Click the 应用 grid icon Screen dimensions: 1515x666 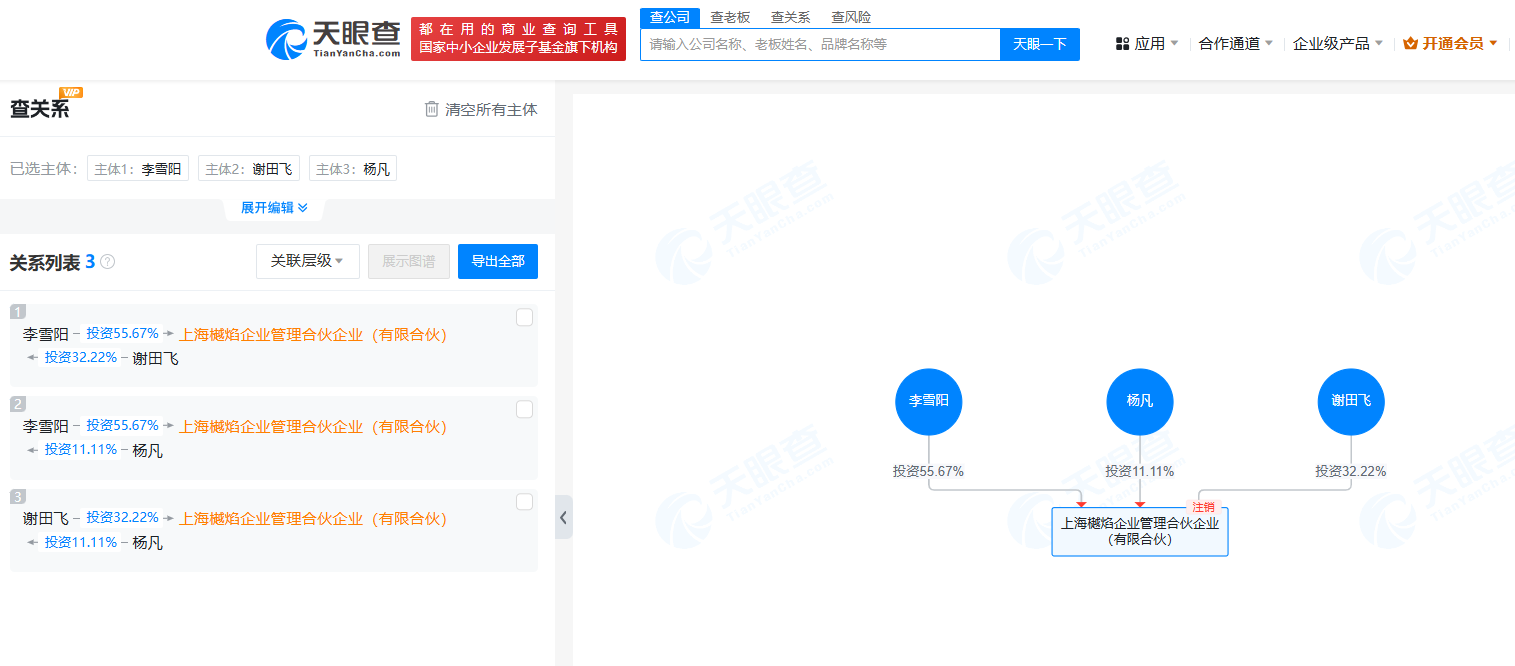pos(1123,44)
